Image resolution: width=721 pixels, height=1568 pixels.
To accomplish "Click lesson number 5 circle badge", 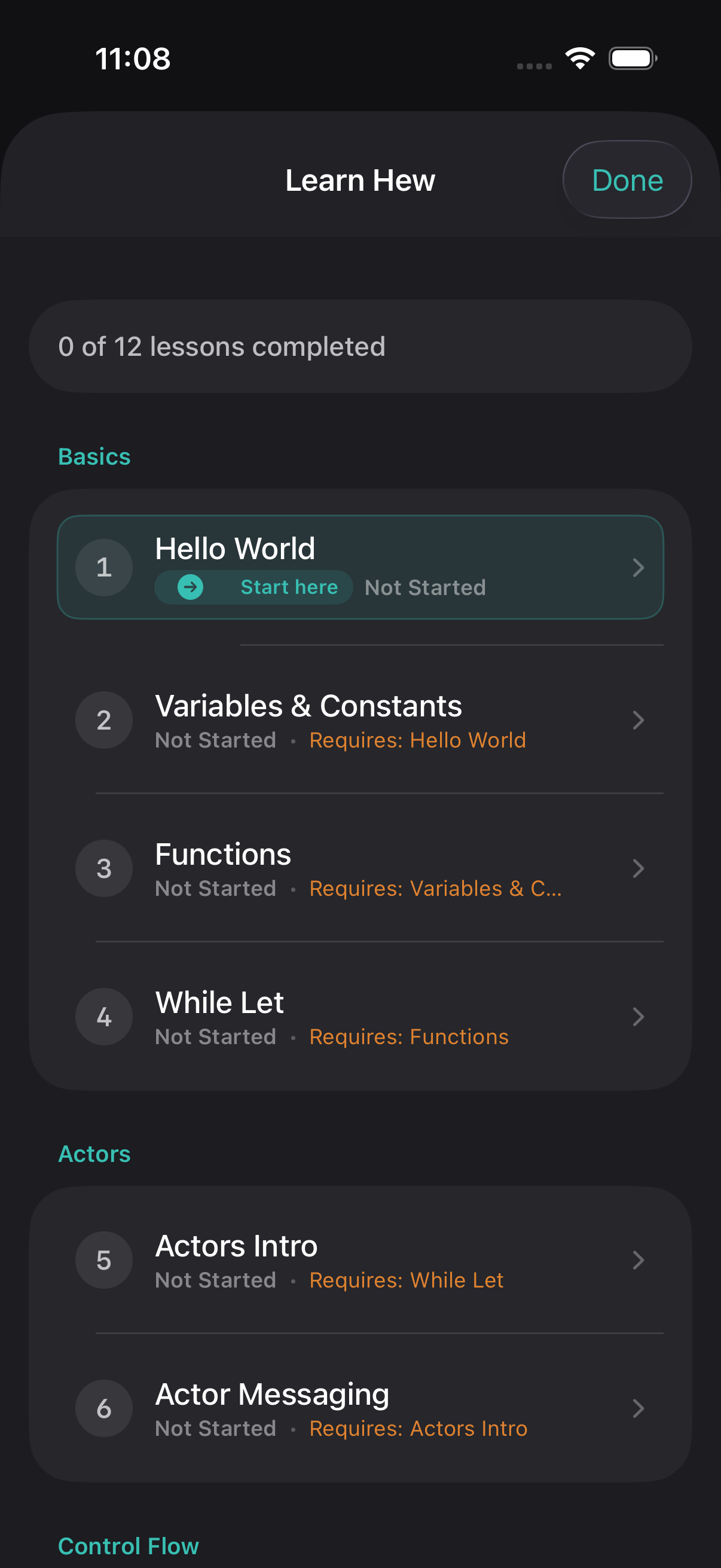I will (x=104, y=1260).
